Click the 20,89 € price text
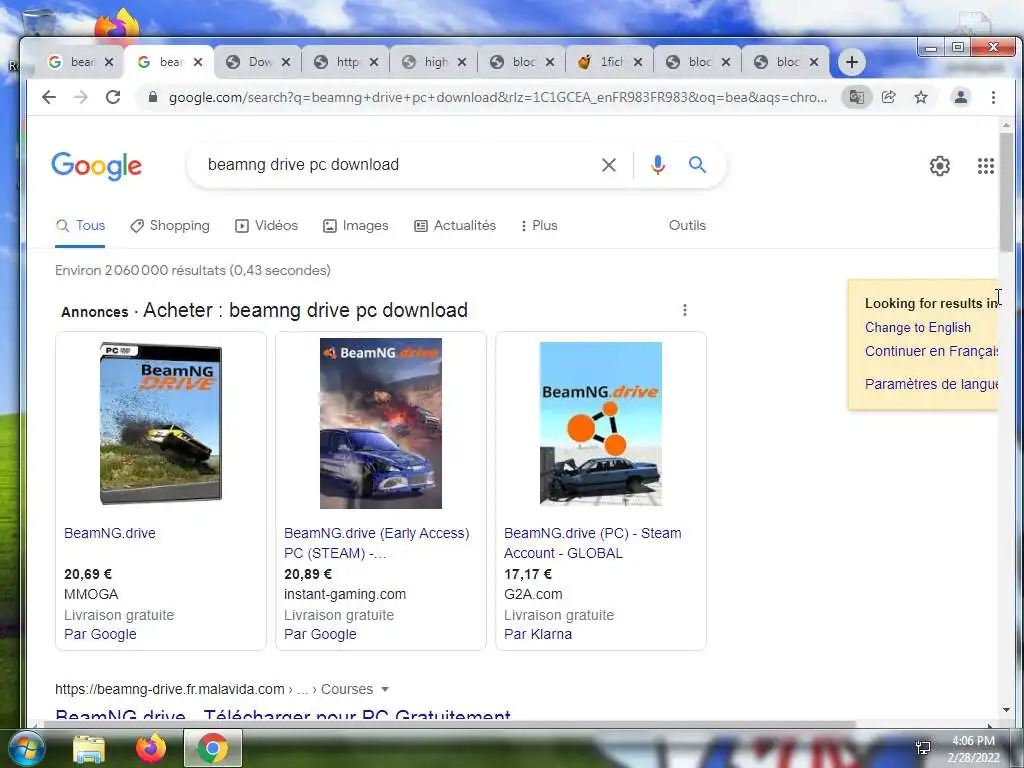This screenshot has width=1024, height=768. click(308, 575)
